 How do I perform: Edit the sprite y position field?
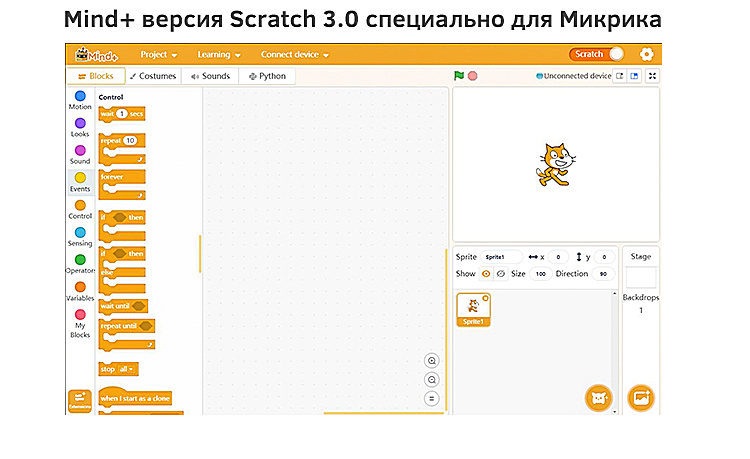(x=604, y=257)
